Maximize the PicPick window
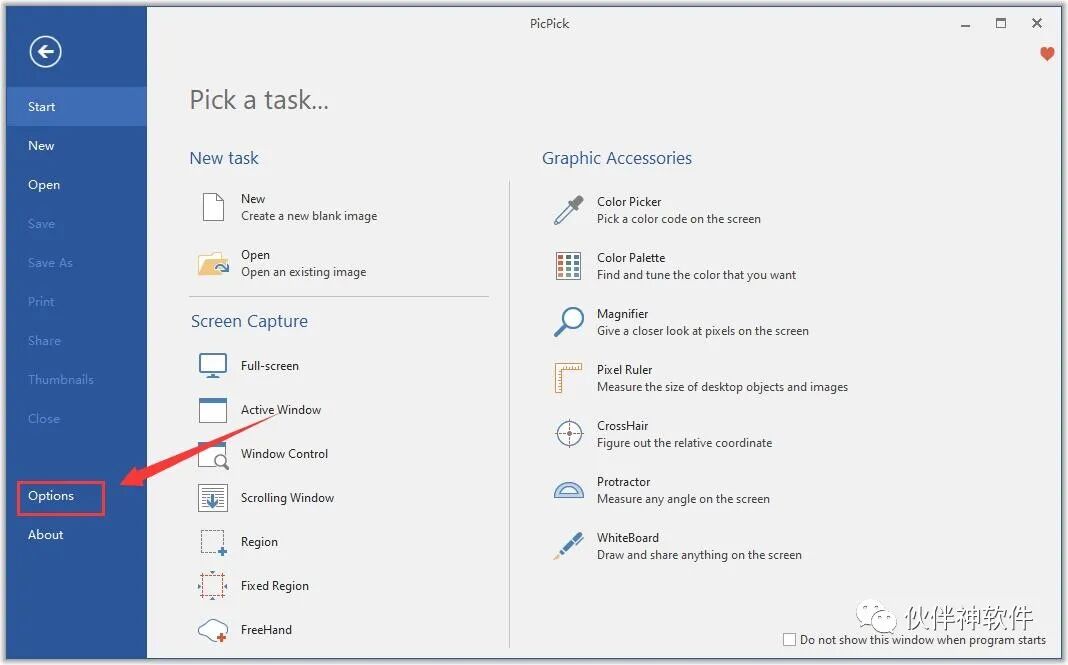This screenshot has height=665, width=1068. click(1001, 23)
